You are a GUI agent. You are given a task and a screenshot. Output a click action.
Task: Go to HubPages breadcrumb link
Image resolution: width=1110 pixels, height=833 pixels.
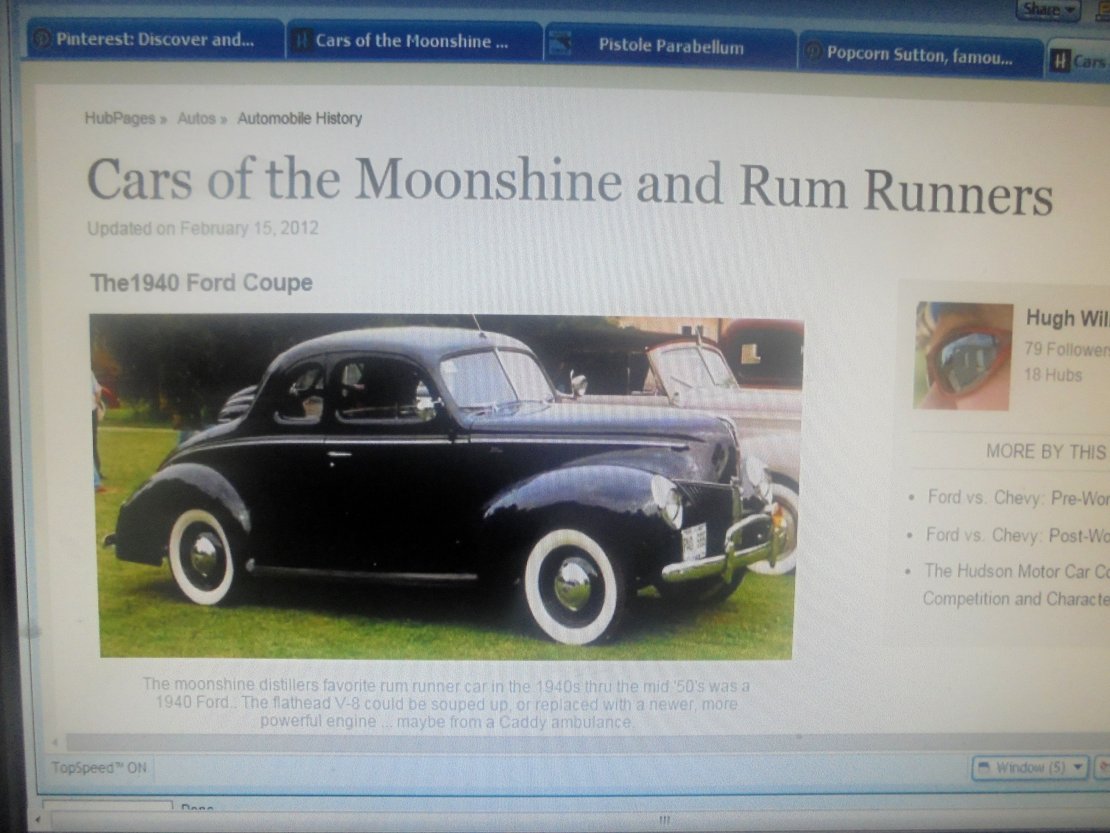[x=119, y=118]
